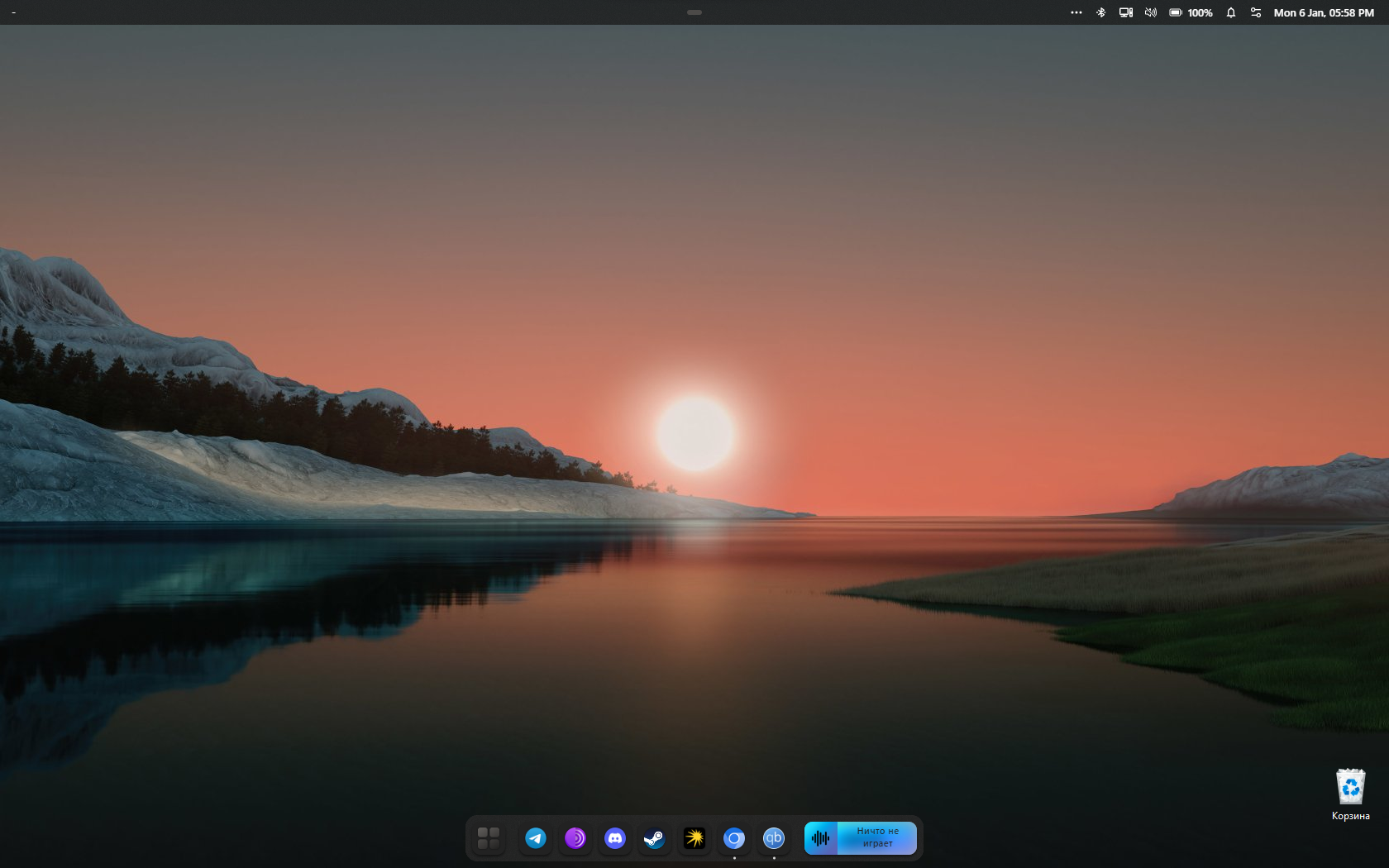Screen dimensions: 1389x868
Task: Click the 'Ничто не играет' media player label
Action: point(877,837)
